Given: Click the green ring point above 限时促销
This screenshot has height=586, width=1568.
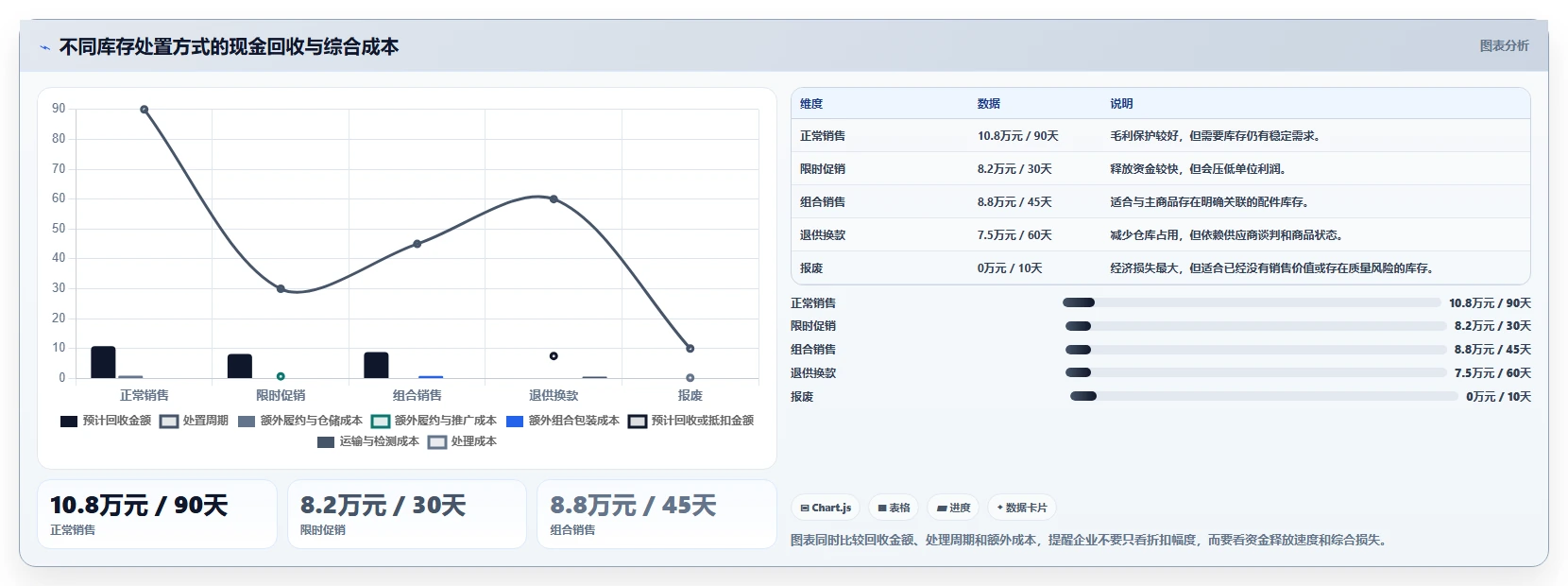Looking at the screenshot, I should (x=281, y=376).
